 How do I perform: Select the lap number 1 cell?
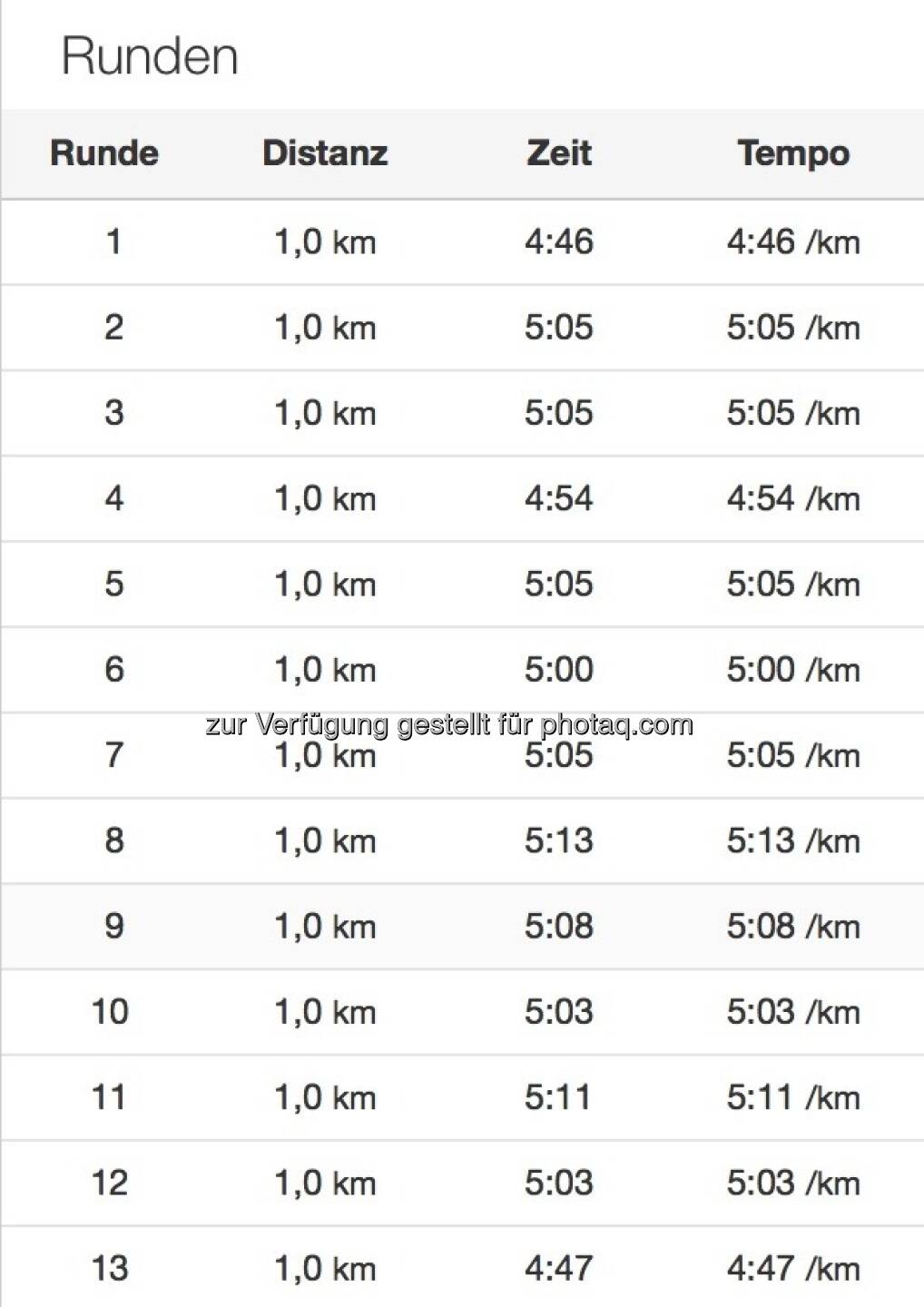click(113, 242)
